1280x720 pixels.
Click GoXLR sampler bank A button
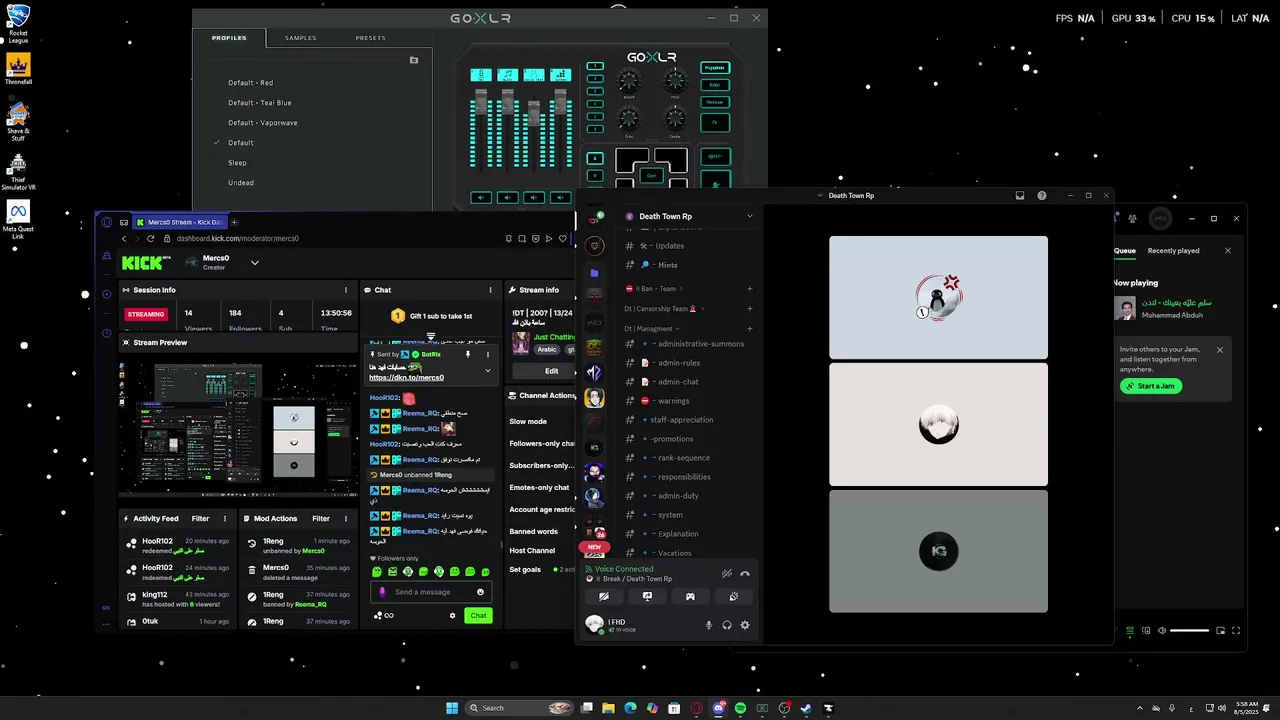click(x=595, y=158)
